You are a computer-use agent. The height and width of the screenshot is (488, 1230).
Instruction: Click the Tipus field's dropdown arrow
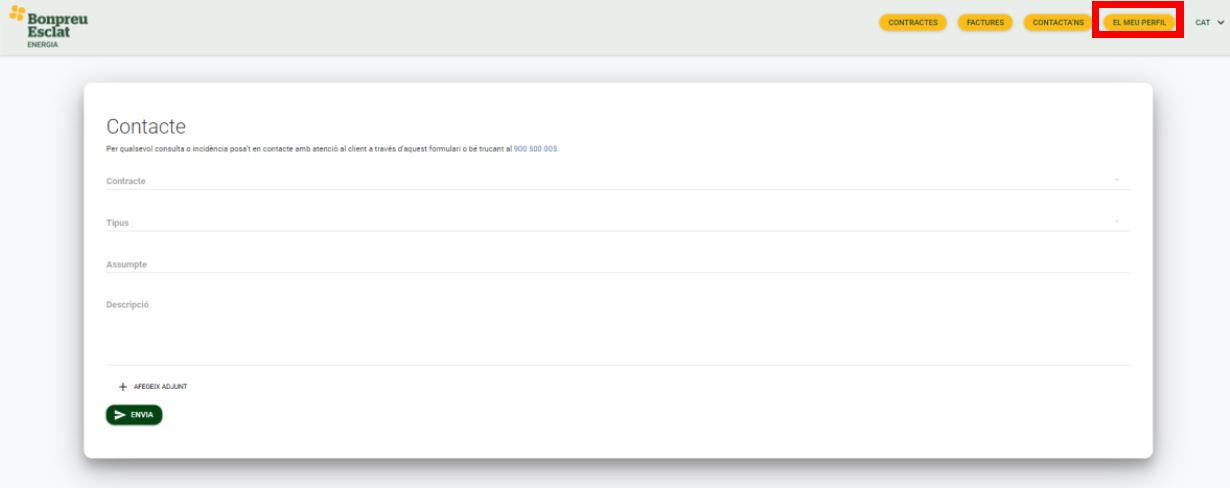(x=1116, y=222)
